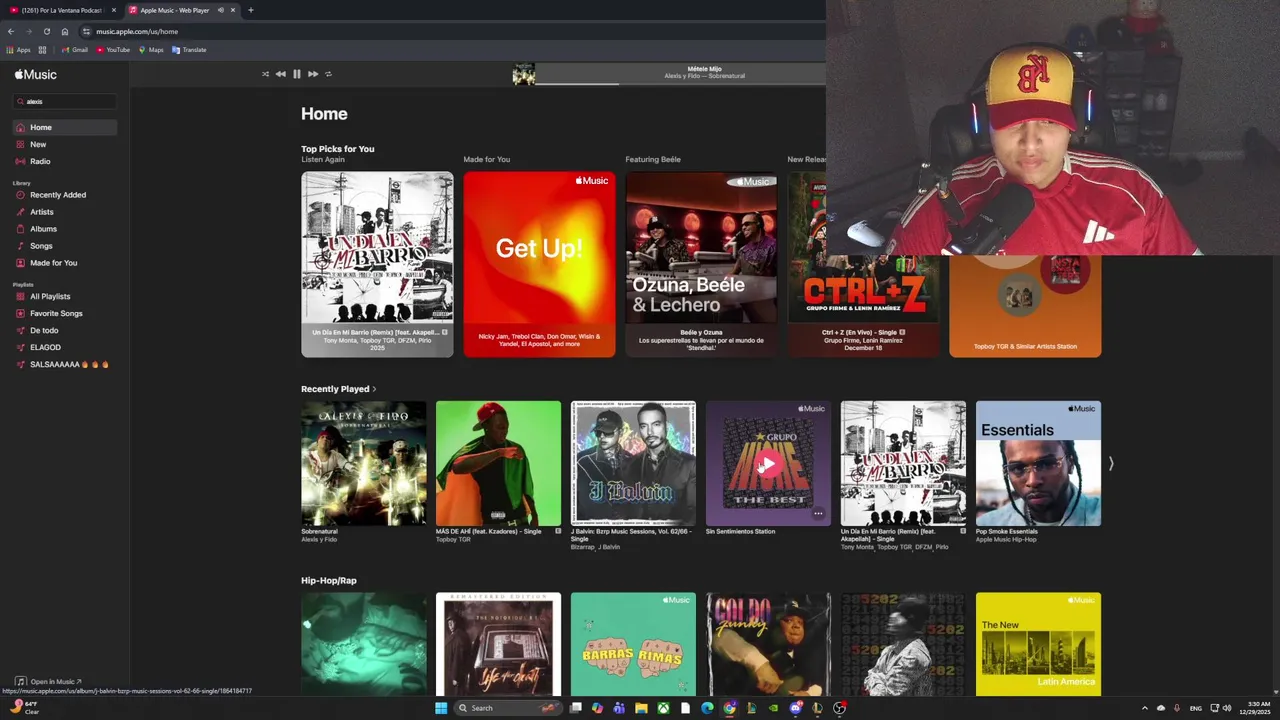Open more options on Sin Sentimientos Station
The image size is (1280, 720).
point(818,514)
